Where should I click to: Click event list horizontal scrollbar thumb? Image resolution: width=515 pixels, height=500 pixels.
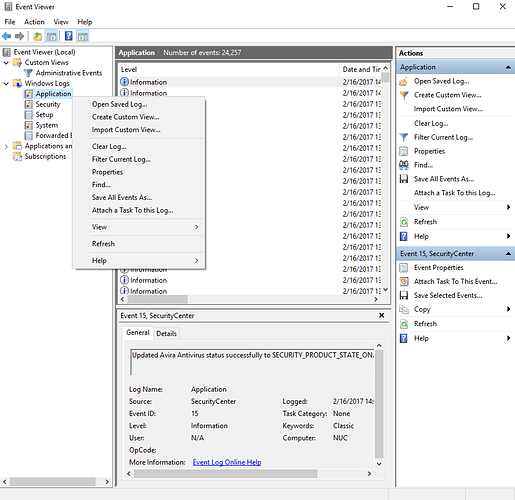pos(157,299)
